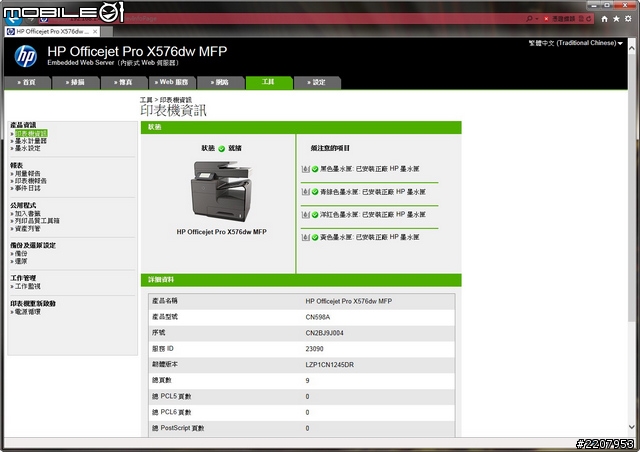Open 工作監視 sidebar link

point(28,286)
